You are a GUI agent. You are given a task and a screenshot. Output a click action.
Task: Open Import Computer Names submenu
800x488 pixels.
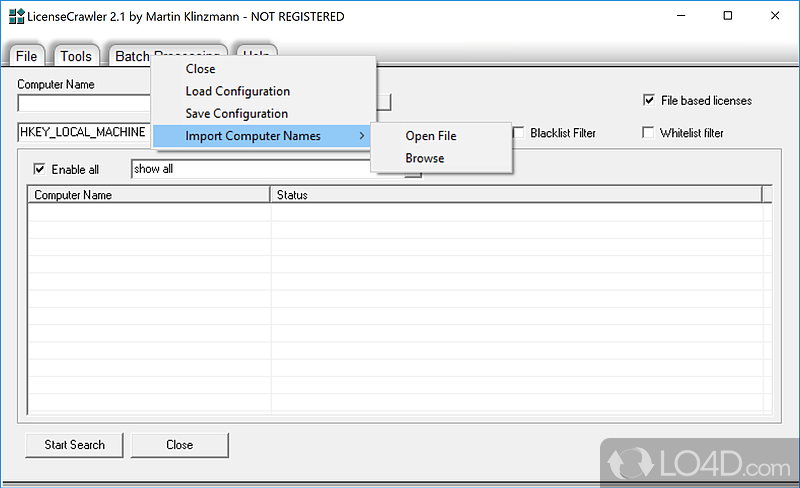pos(263,136)
